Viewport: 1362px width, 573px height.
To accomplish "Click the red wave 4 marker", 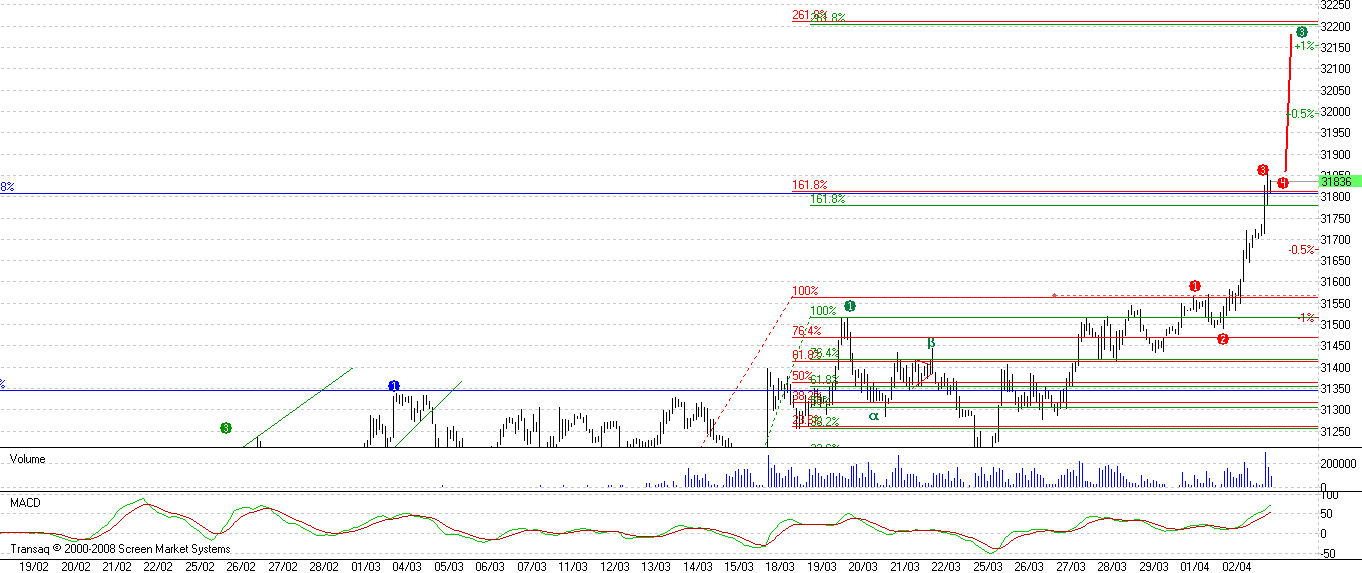I will pos(1283,182).
